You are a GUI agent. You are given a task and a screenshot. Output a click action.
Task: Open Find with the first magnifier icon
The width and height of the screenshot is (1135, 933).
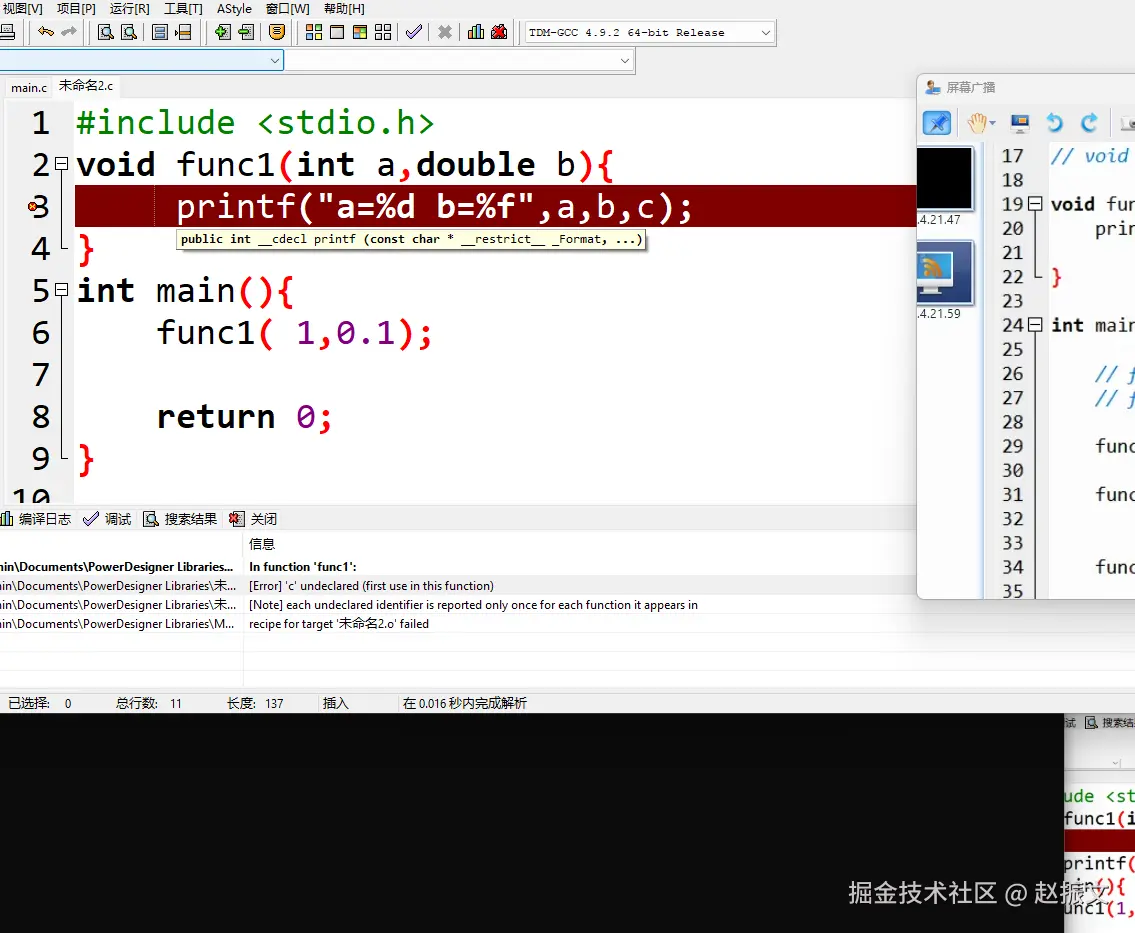point(106,32)
